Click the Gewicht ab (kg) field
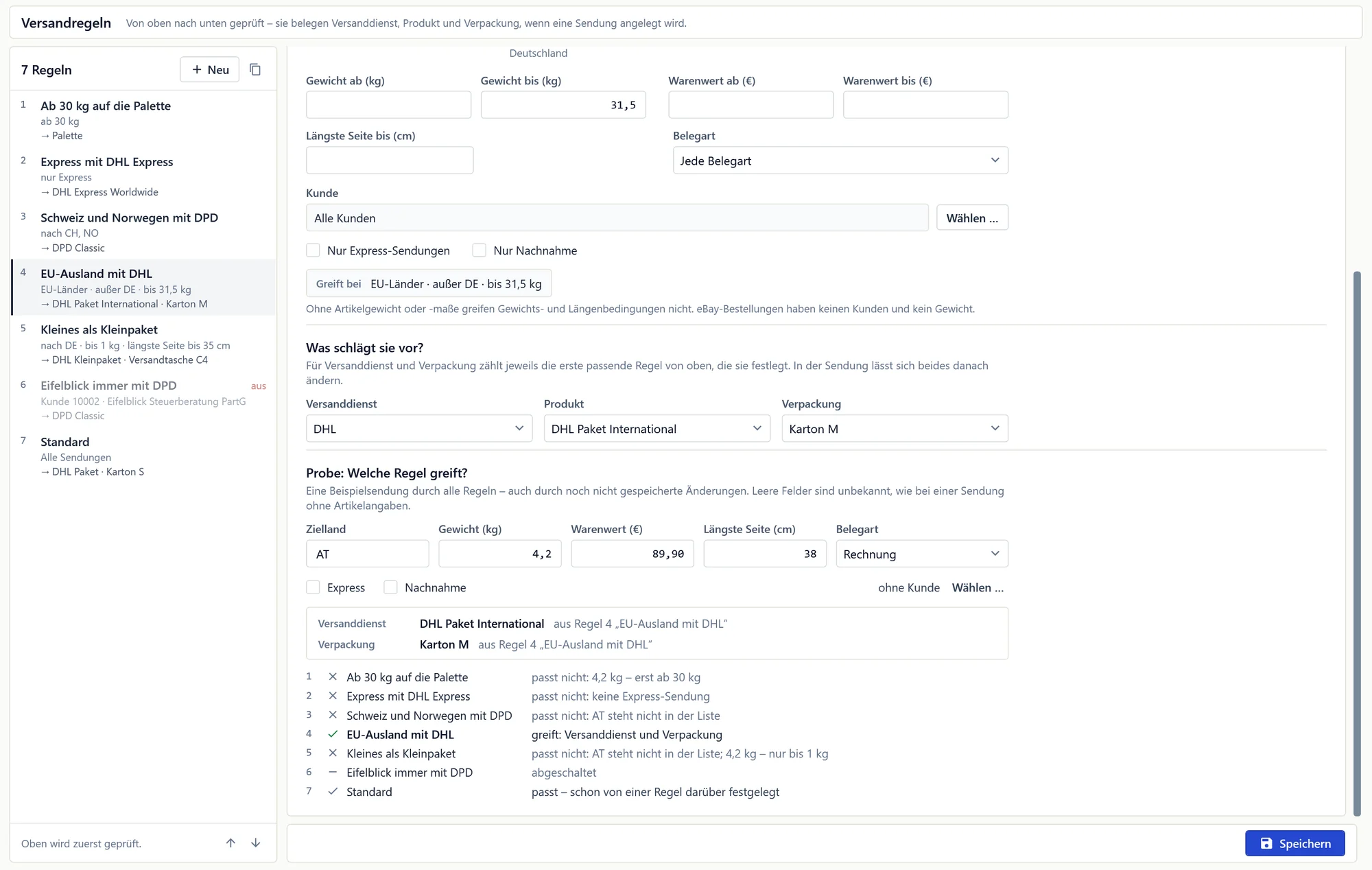 pyautogui.click(x=388, y=105)
